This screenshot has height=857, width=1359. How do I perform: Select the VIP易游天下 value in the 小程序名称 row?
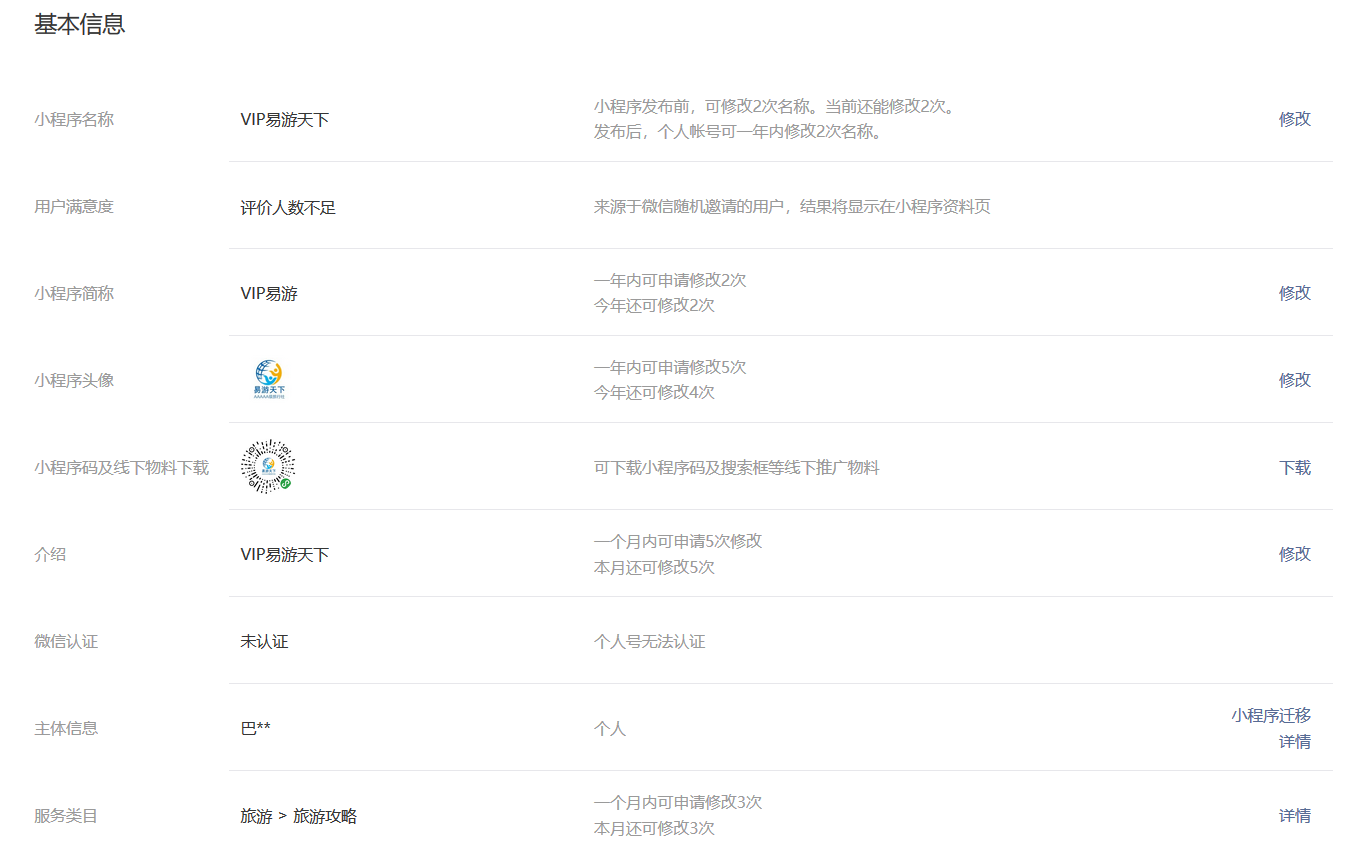coord(285,120)
